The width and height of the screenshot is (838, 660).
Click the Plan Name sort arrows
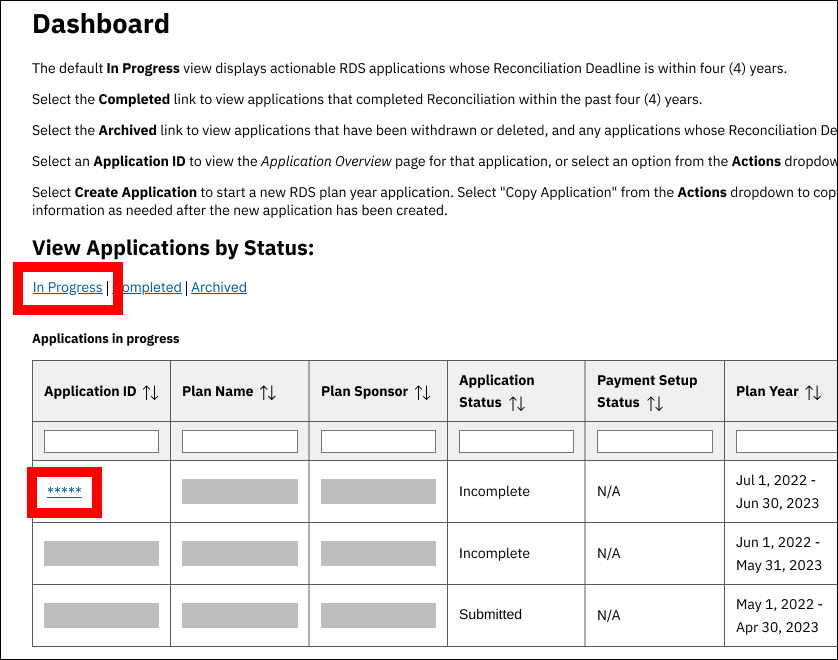268,392
